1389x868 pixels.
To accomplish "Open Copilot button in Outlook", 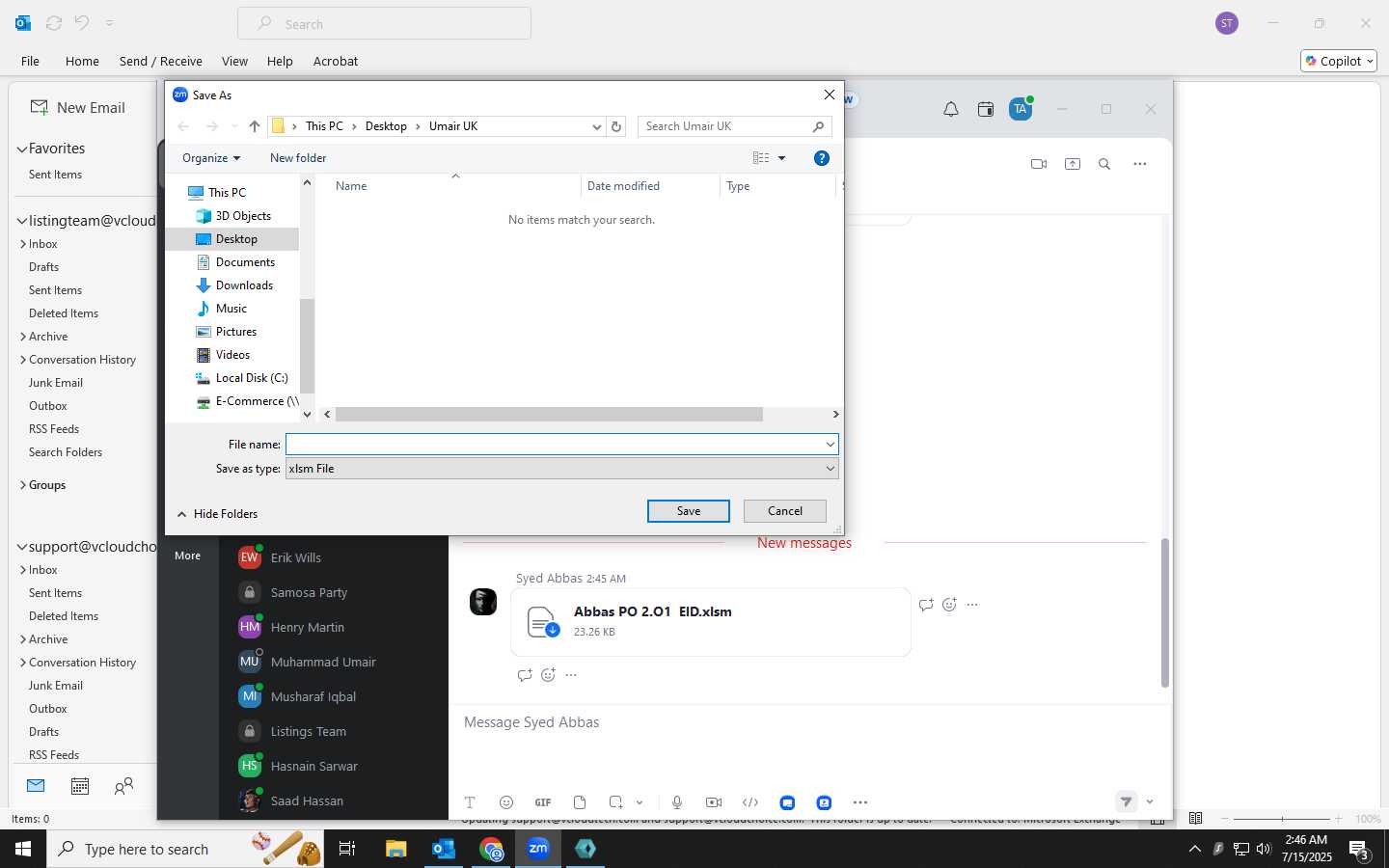I will 1339,61.
